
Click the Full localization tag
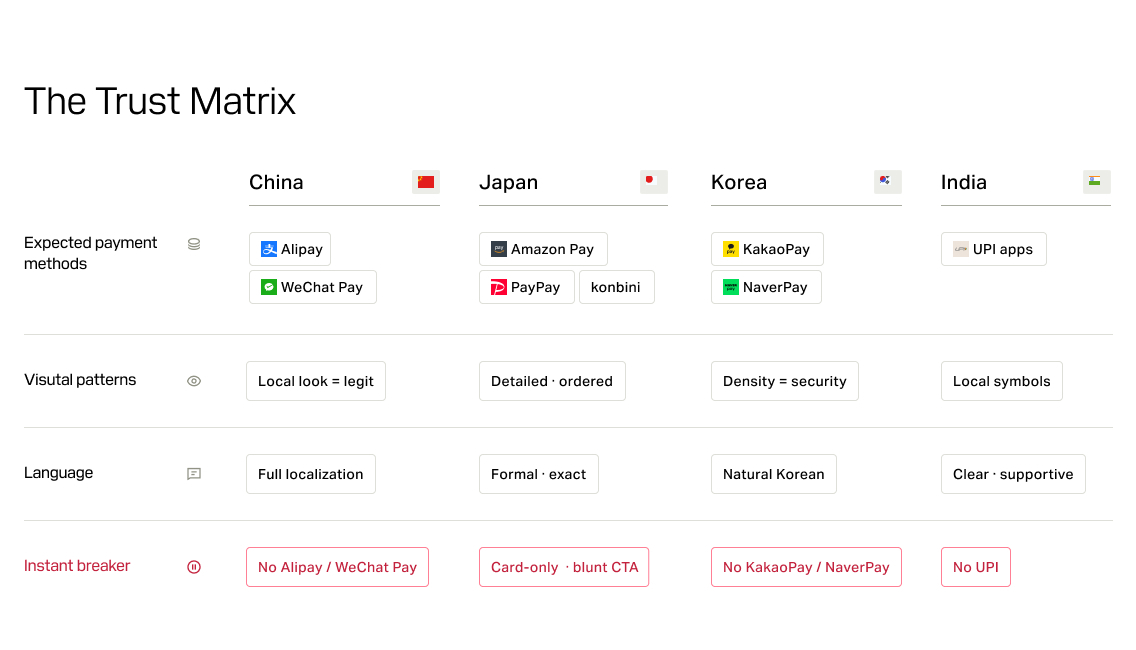pyautogui.click(x=311, y=474)
